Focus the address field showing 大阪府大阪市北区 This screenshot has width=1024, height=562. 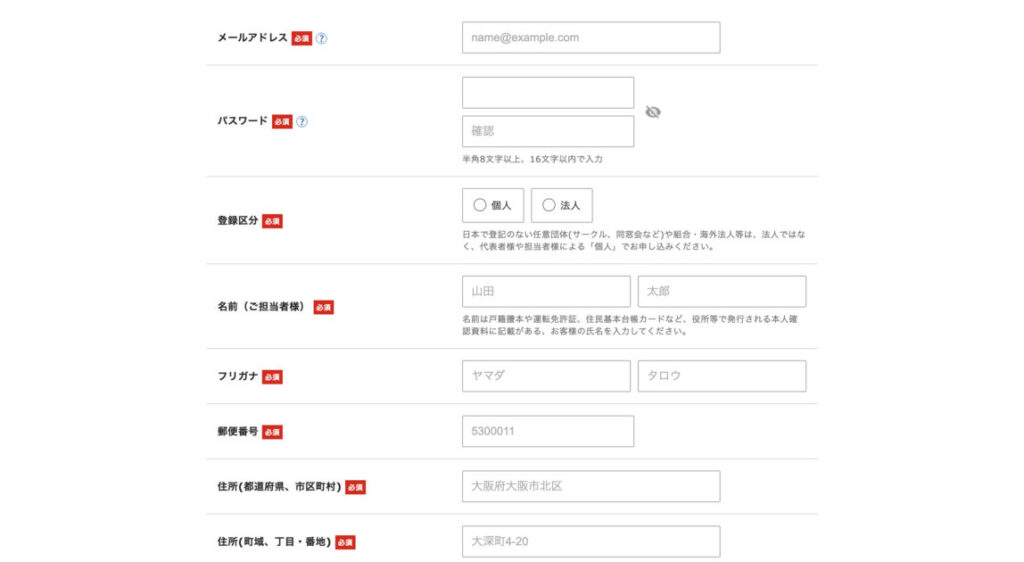pyautogui.click(x=590, y=486)
